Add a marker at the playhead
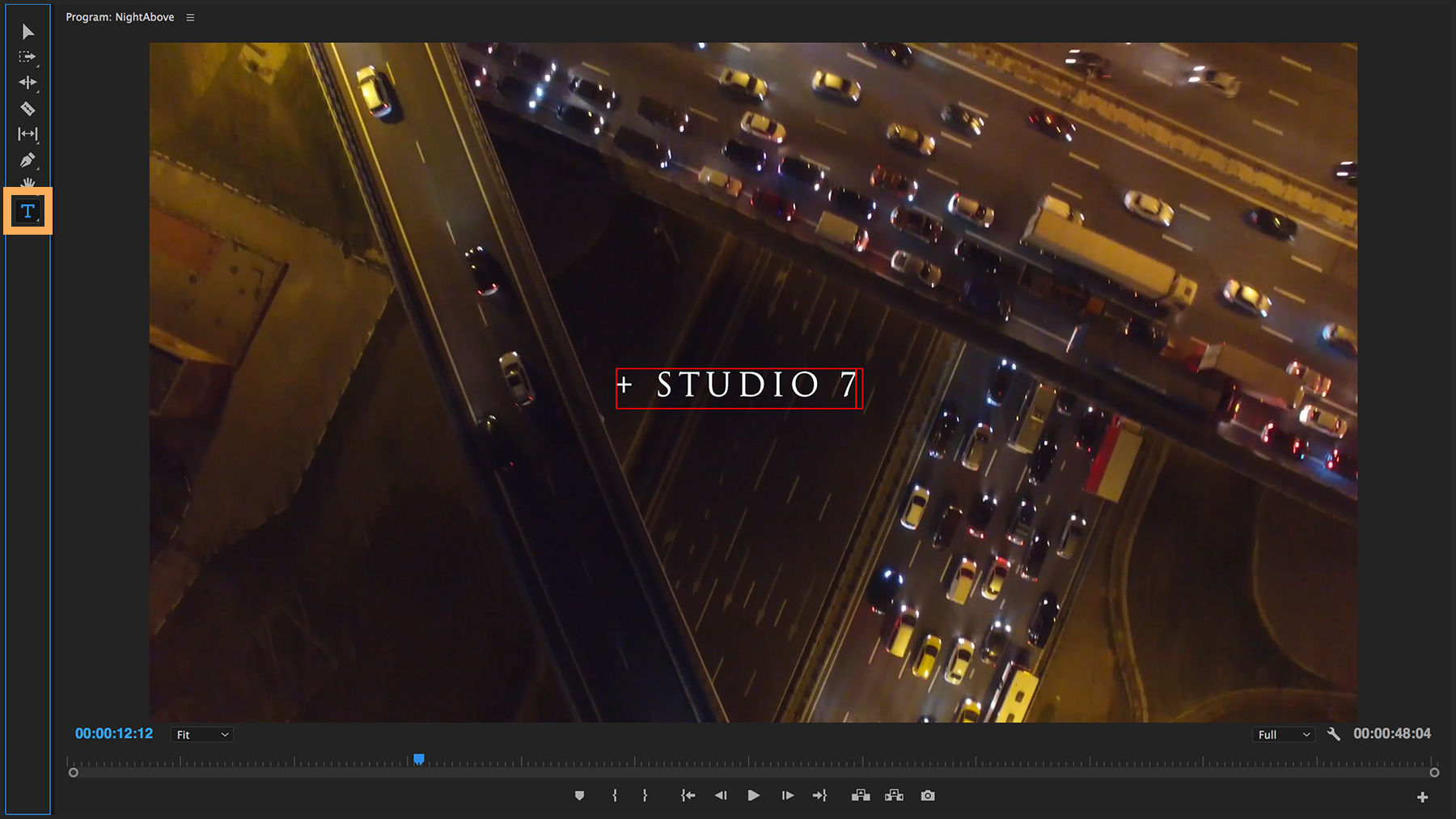The image size is (1456, 819). pos(579,796)
